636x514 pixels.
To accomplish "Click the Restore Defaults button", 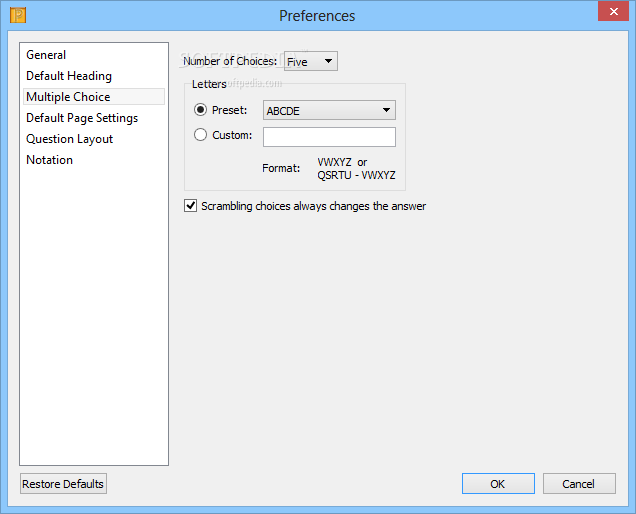I will (63, 484).
